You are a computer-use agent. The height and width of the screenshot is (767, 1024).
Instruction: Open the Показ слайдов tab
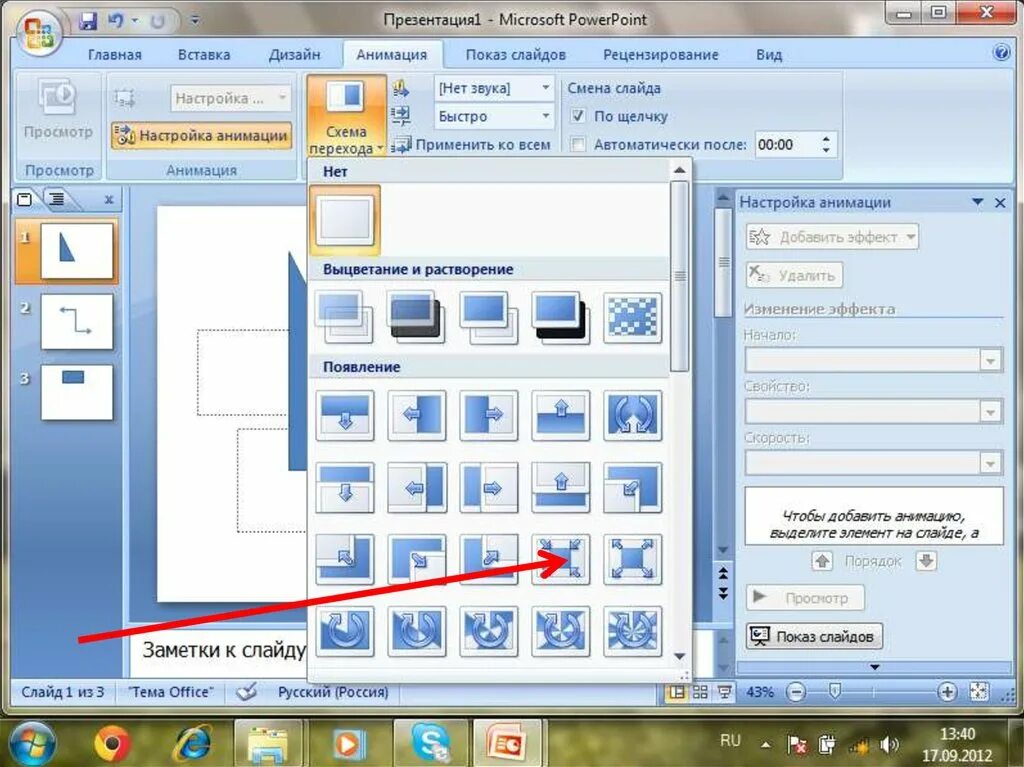pyautogui.click(x=515, y=55)
